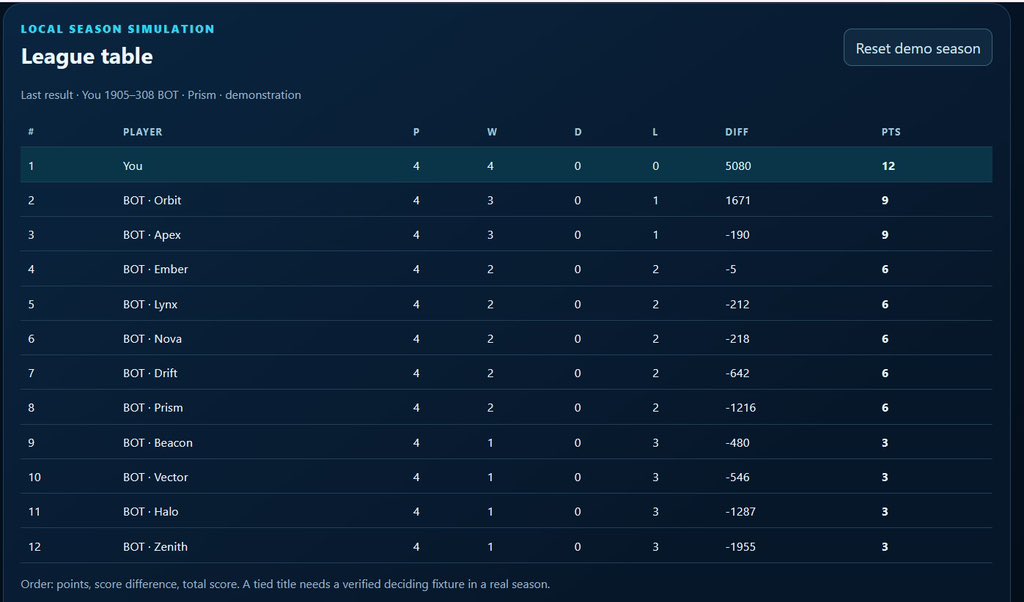The image size is (1024, 602).
Task: Select the -642 diff value
Action: [737, 373]
